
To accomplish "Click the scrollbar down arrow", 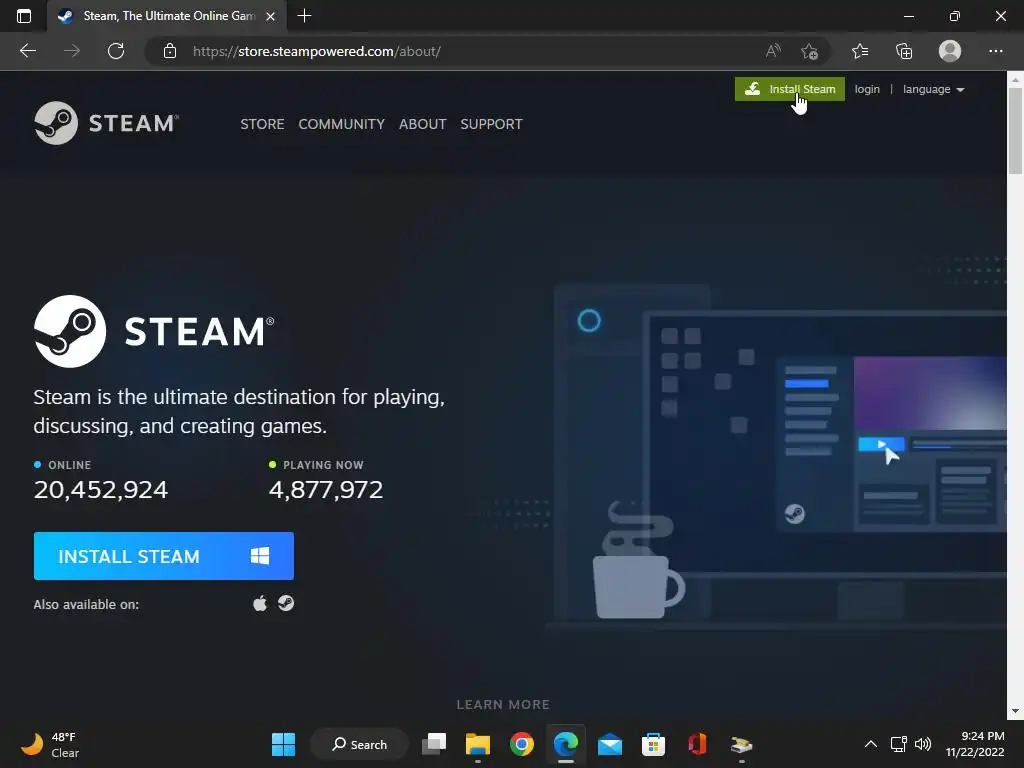I will tap(1015, 711).
